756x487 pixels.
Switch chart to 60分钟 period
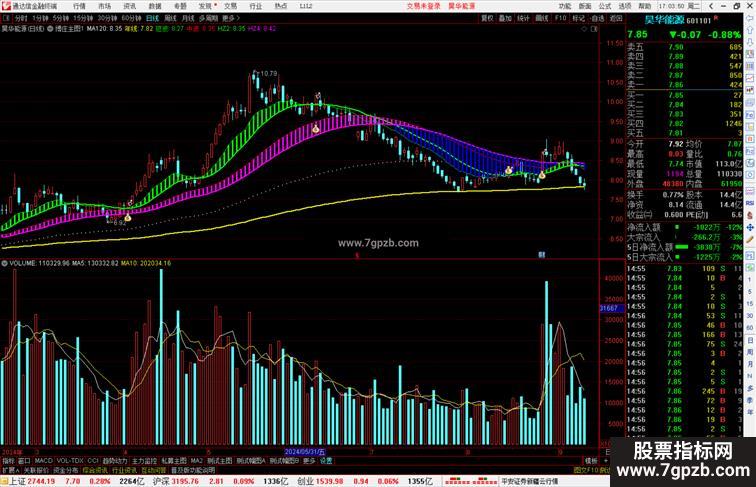point(131,18)
